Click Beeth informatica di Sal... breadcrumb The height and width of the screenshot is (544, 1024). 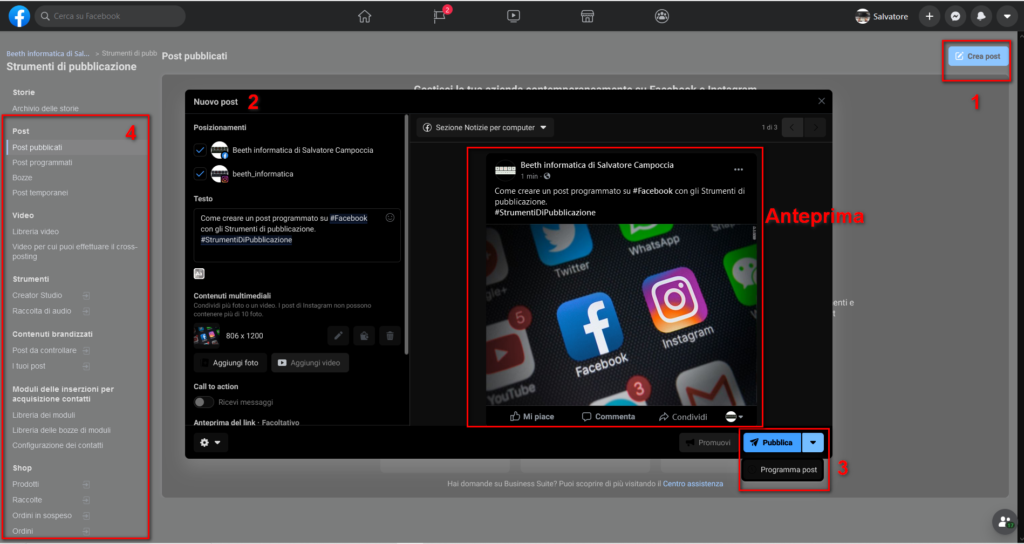[48, 54]
